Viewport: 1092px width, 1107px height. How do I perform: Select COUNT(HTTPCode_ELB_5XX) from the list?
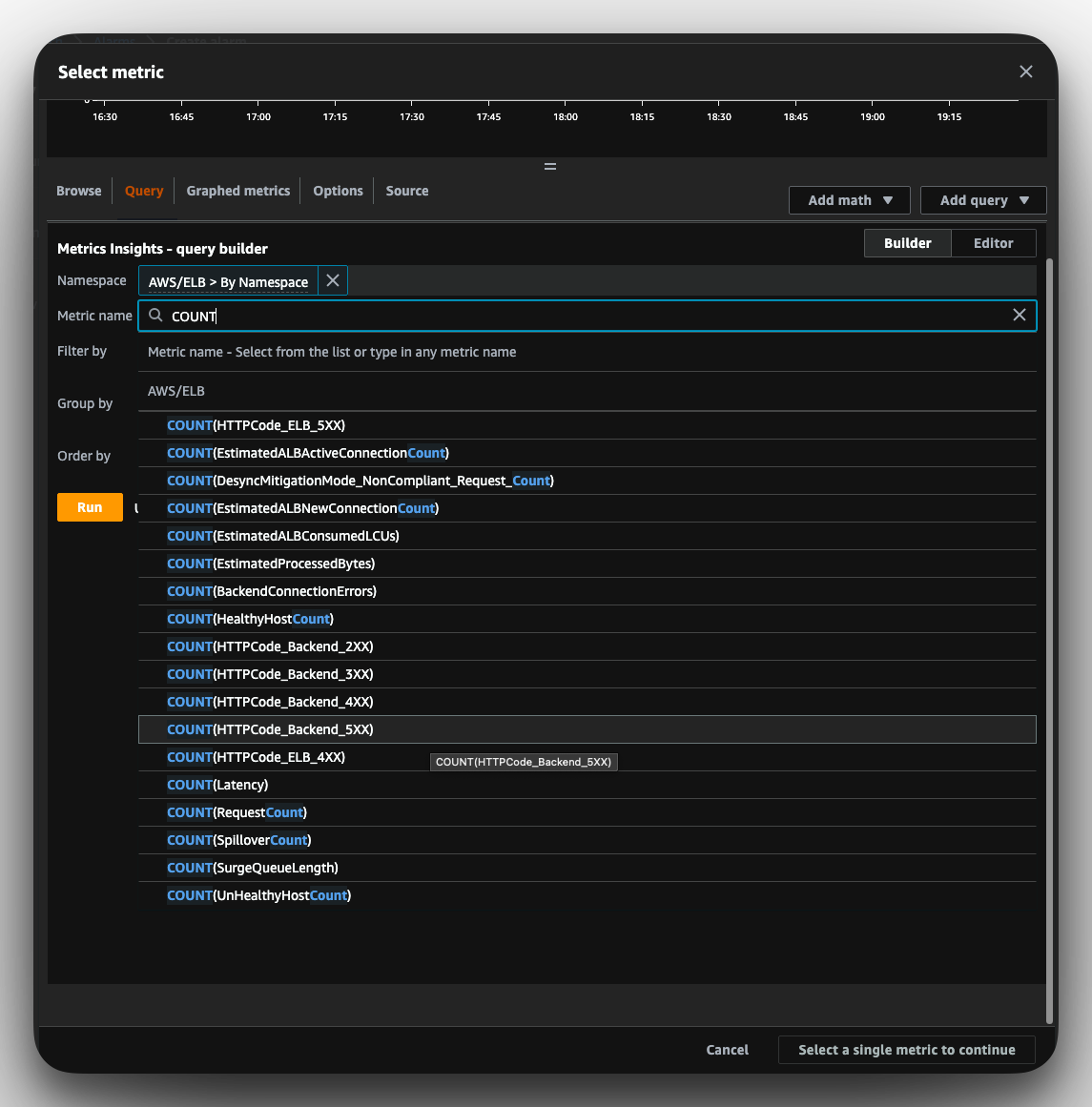[x=587, y=425]
